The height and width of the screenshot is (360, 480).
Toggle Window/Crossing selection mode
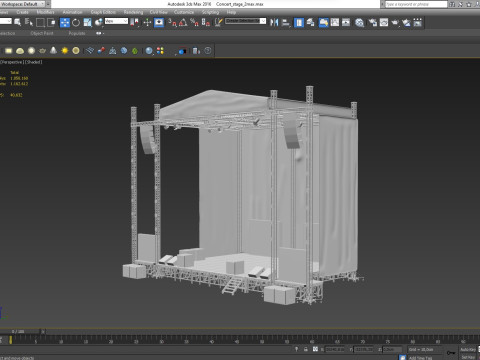(x=52, y=22)
